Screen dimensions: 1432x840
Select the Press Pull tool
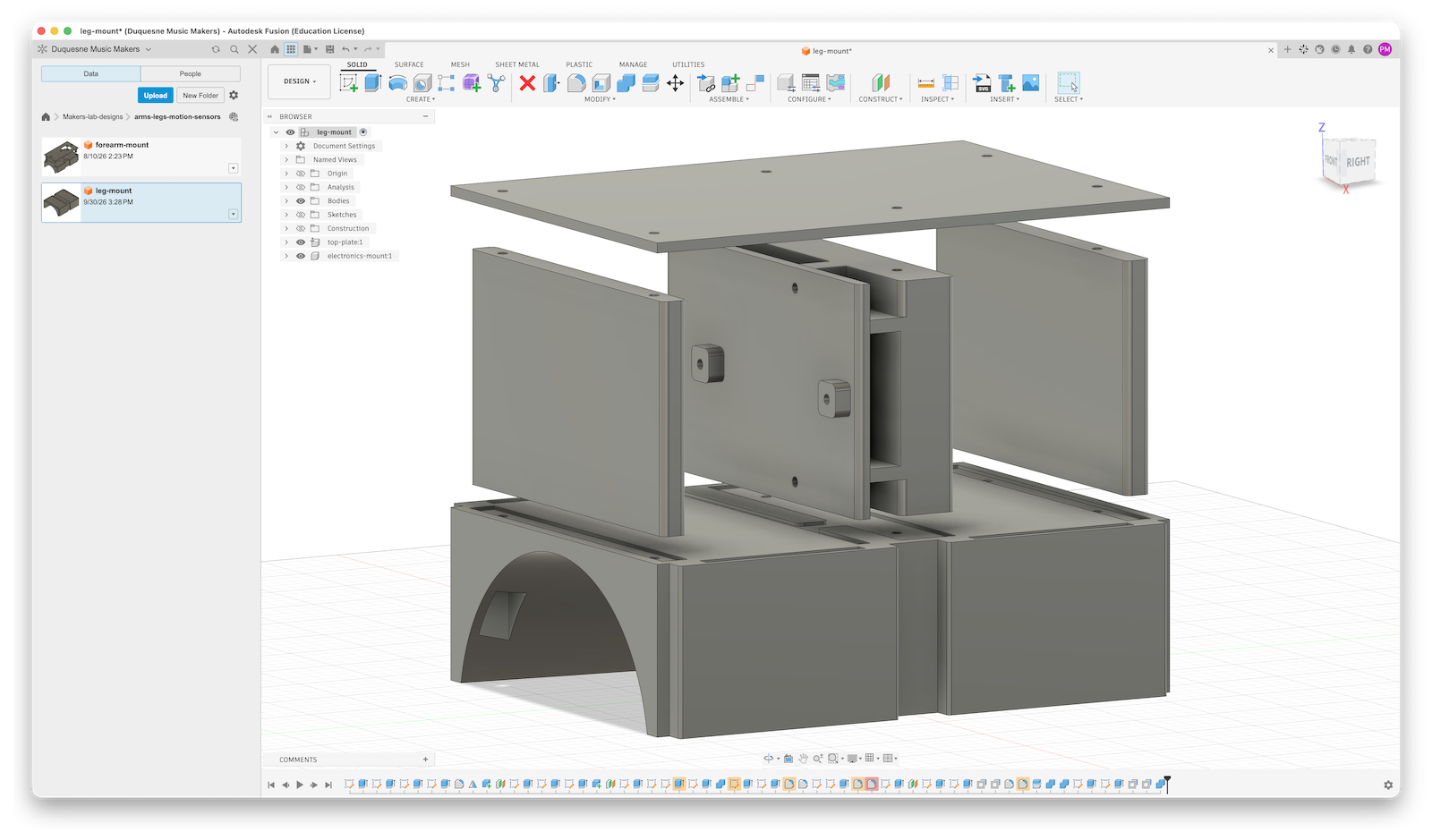[x=551, y=83]
